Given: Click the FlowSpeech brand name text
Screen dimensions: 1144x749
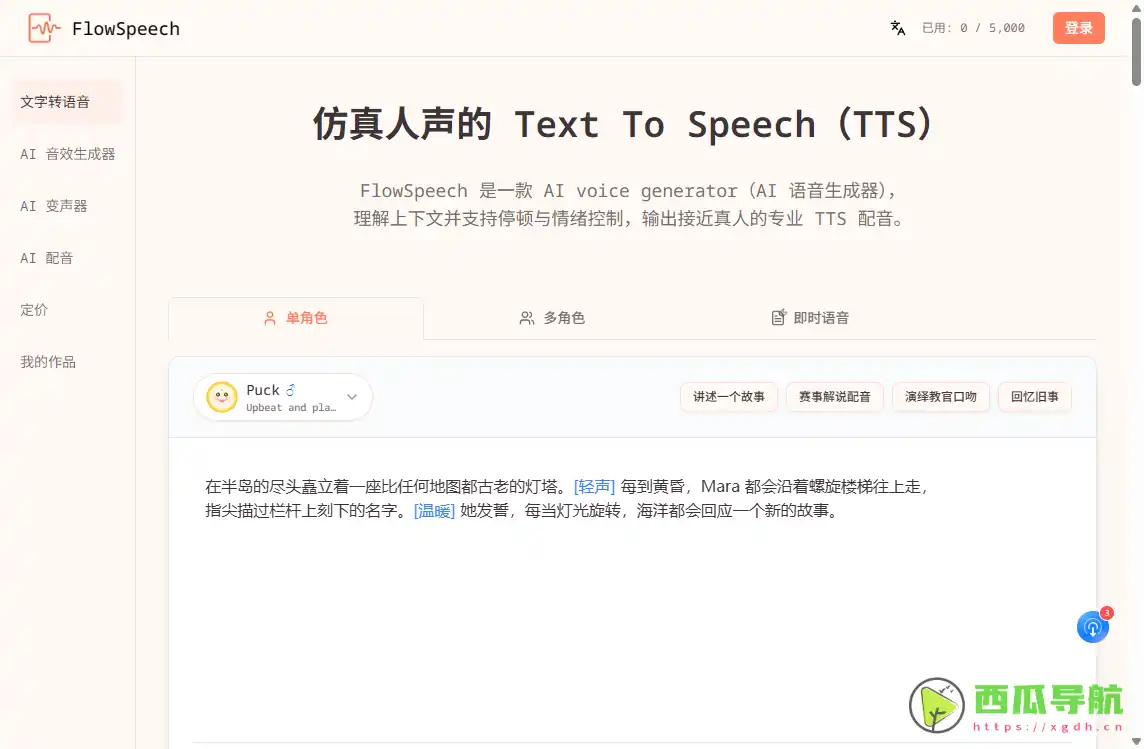Looking at the screenshot, I should click(125, 28).
